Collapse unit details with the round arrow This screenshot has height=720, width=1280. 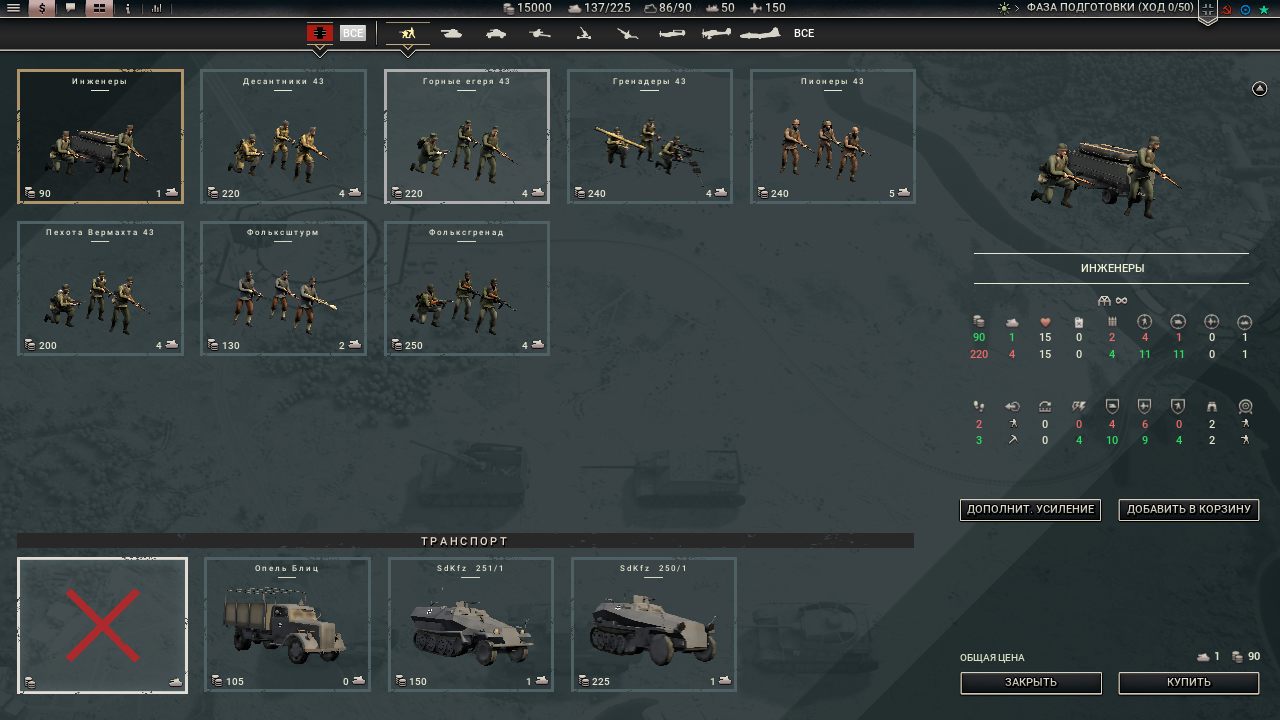coord(1259,89)
